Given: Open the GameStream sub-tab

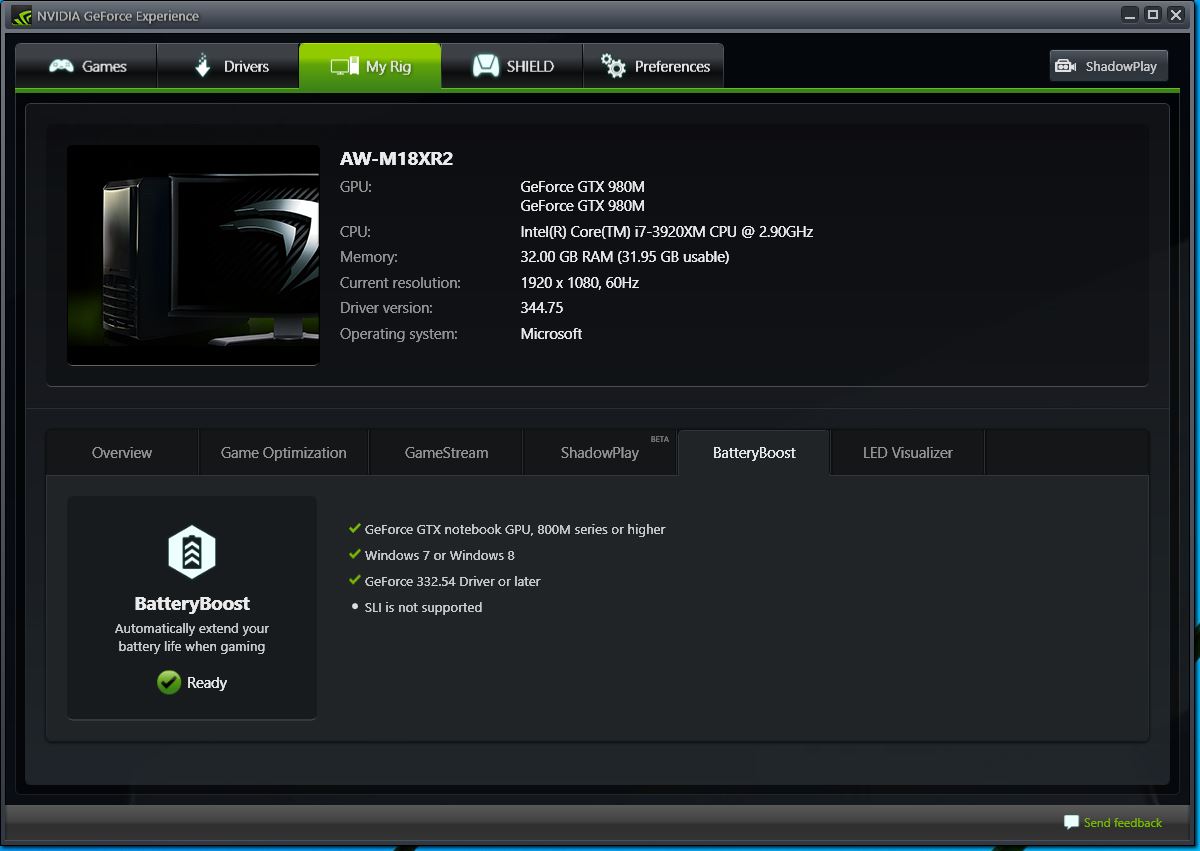Looking at the screenshot, I should click(446, 453).
